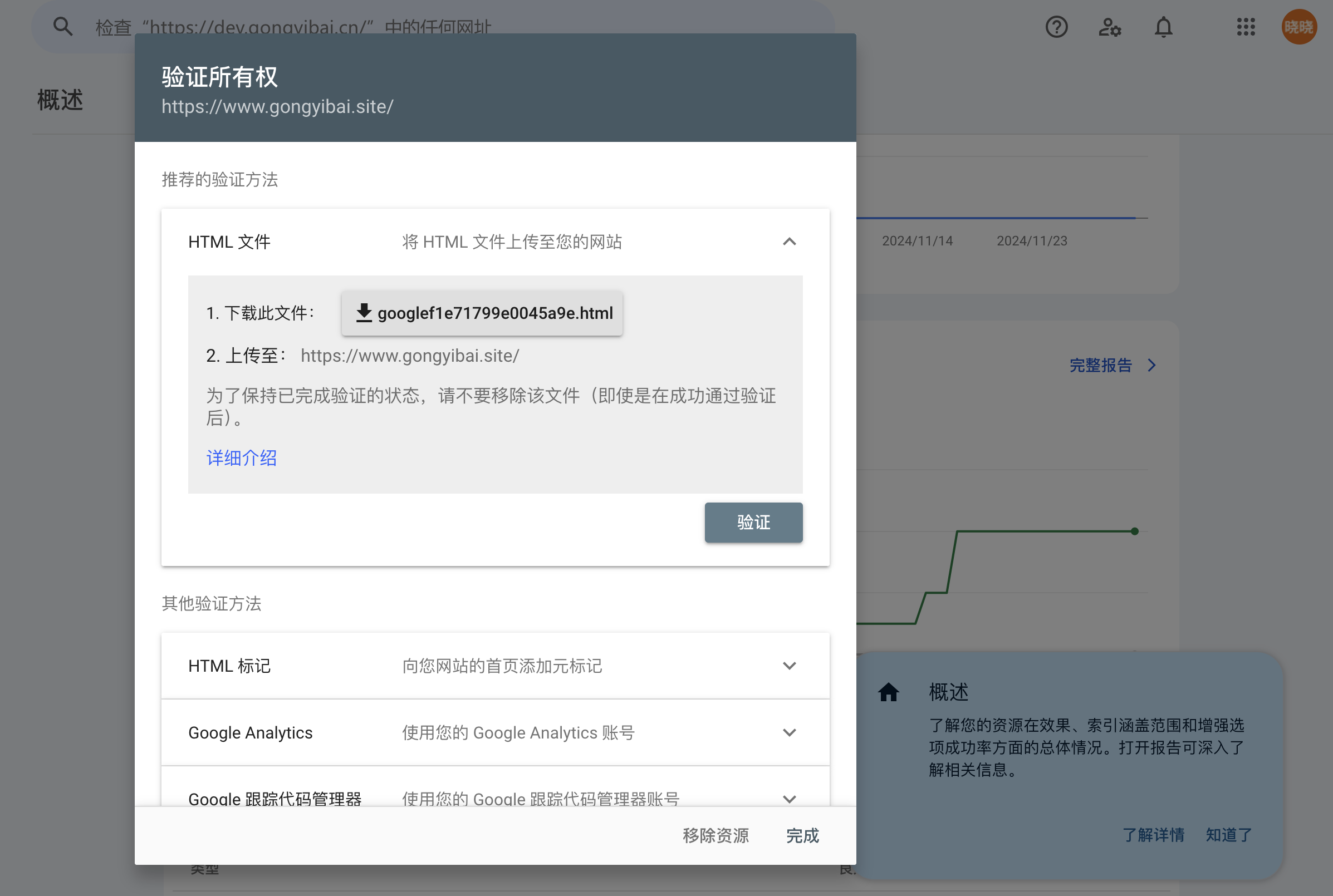Click the 其他验证方法 heading
The image size is (1333, 896).
point(211,603)
